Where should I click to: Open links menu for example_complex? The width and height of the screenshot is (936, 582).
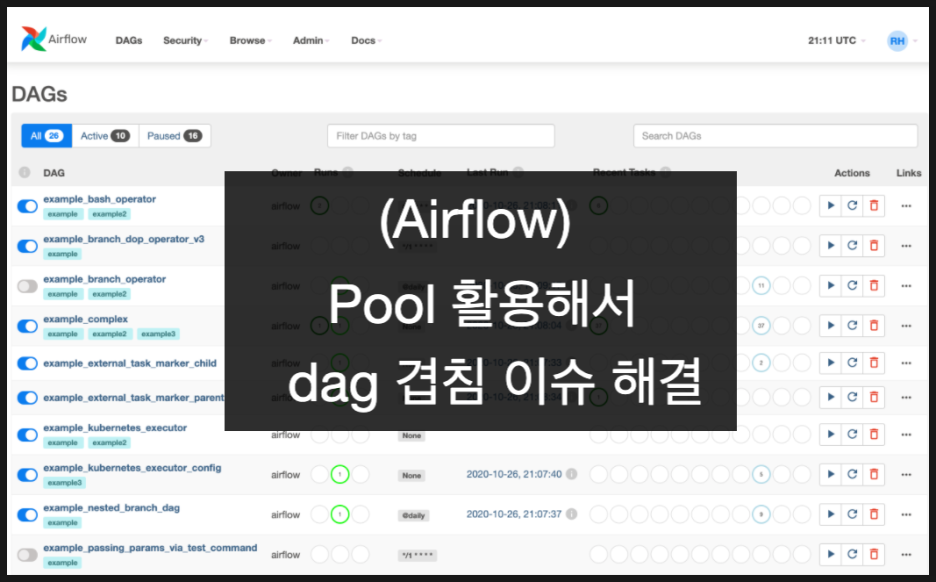[906, 326]
